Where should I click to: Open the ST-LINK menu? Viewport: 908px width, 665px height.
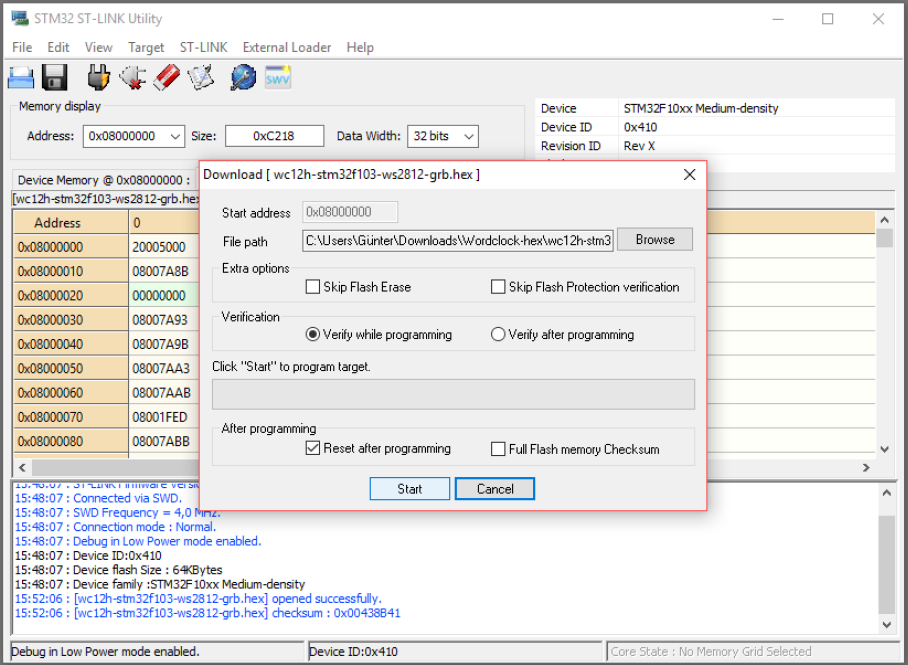pyautogui.click(x=203, y=48)
